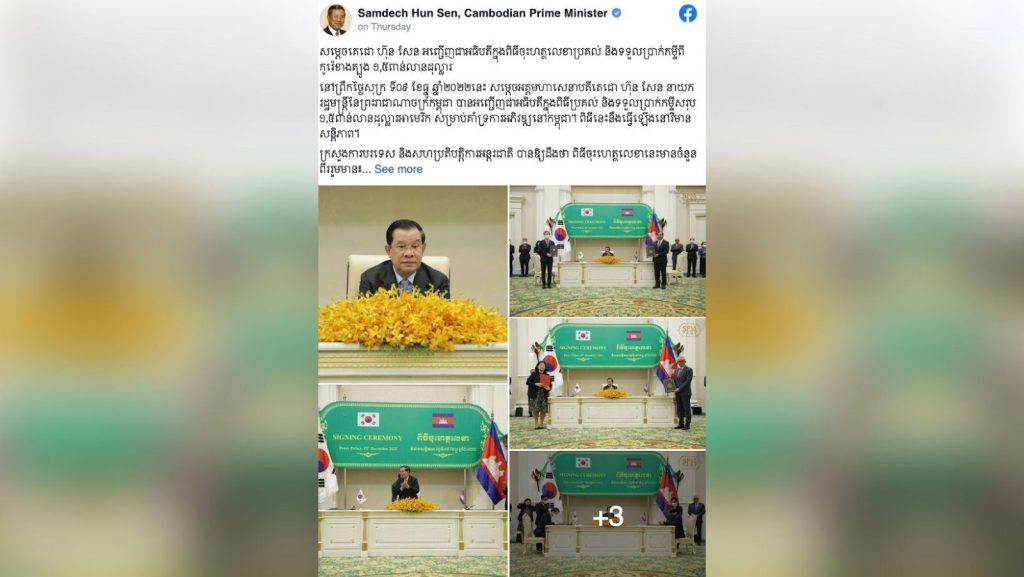This screenshot has height=577, width=1024.
Task: Open bottom-left signing ceremony banner photo
Action: [413, 480]
